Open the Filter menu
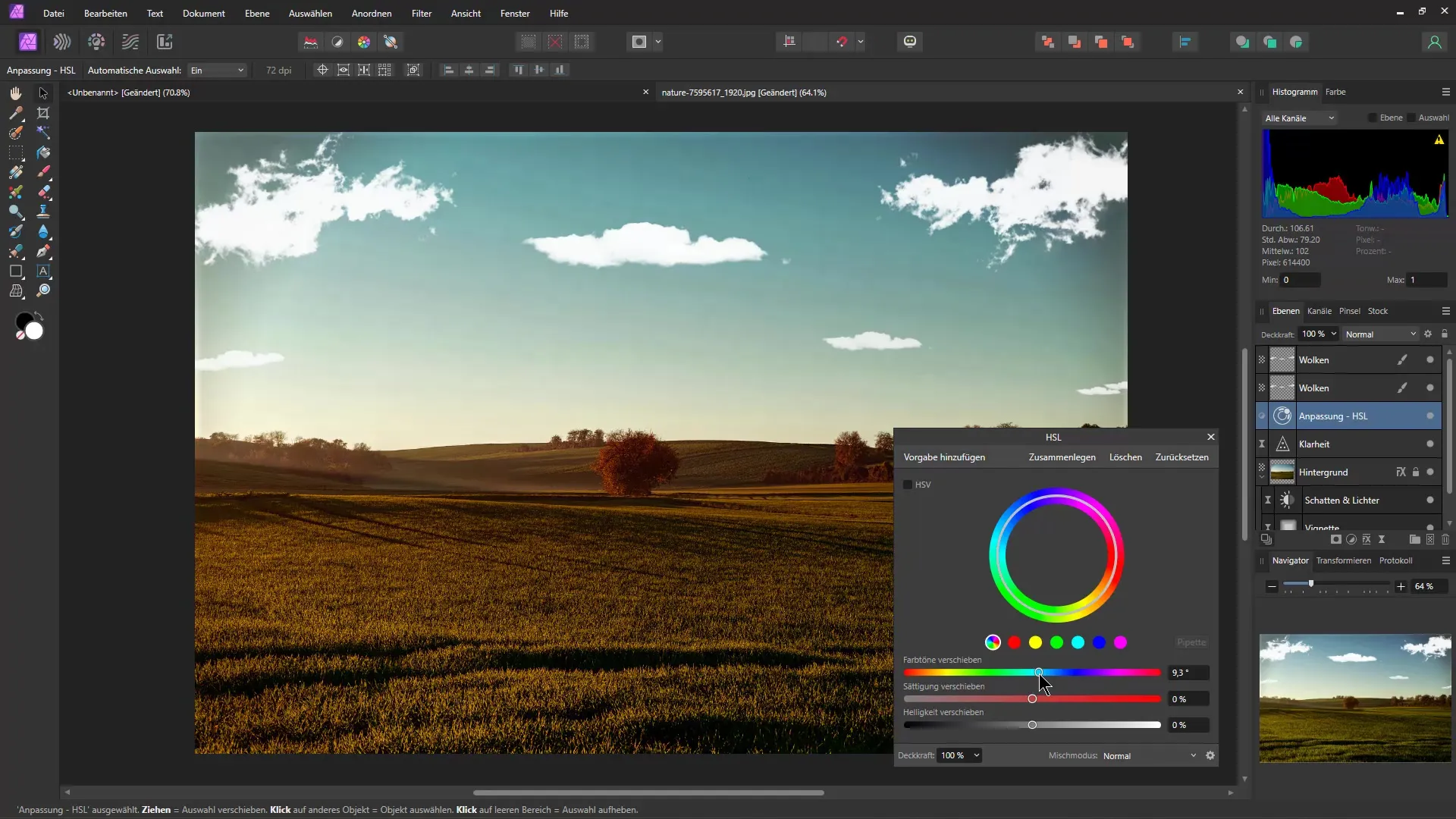Screen dimensions: 1456x819 pos(421,14)
